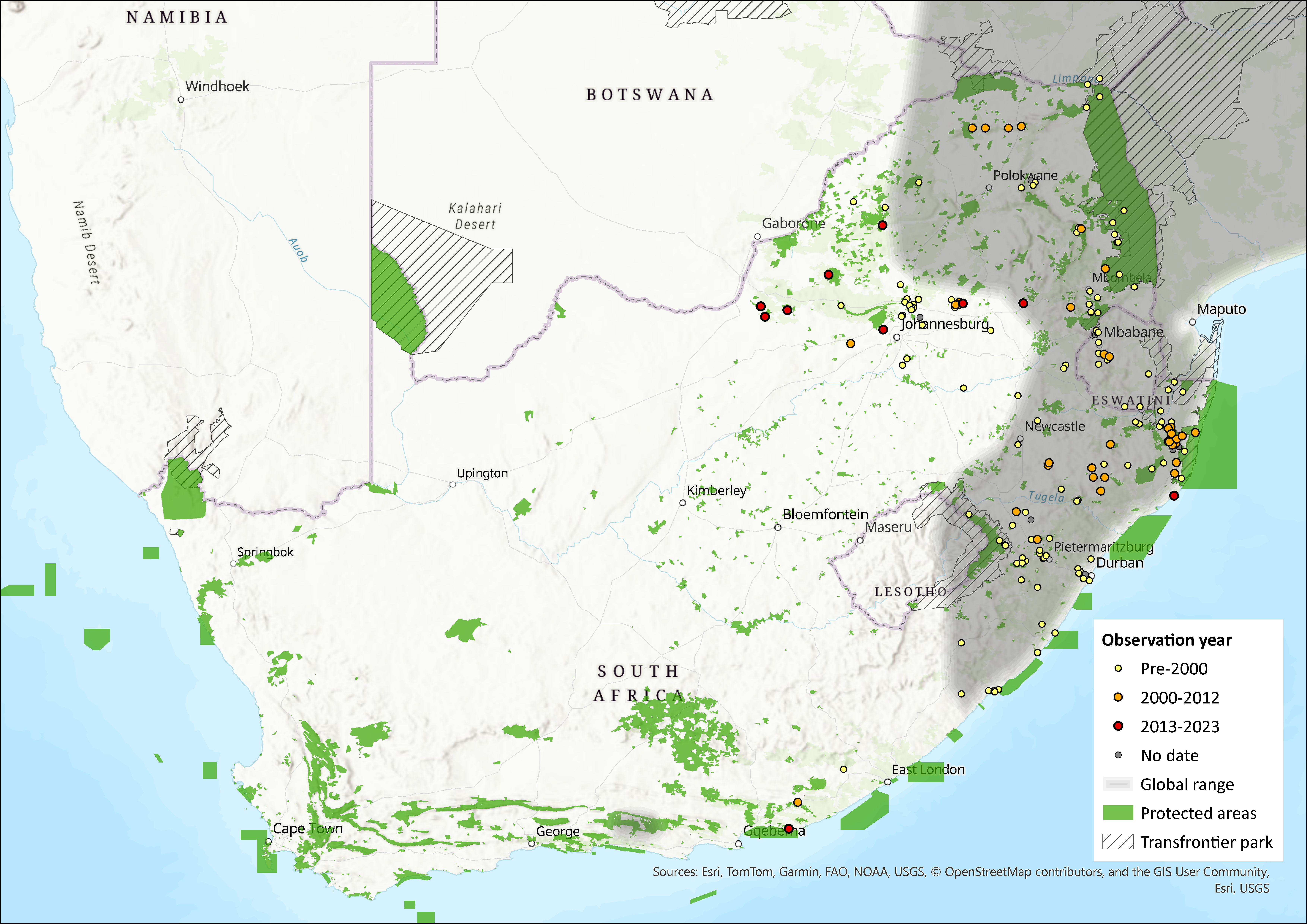Click the 2000-2012 orange legend dot
This screenshot has height=924, width=1307.
(x=1118, y=697)
